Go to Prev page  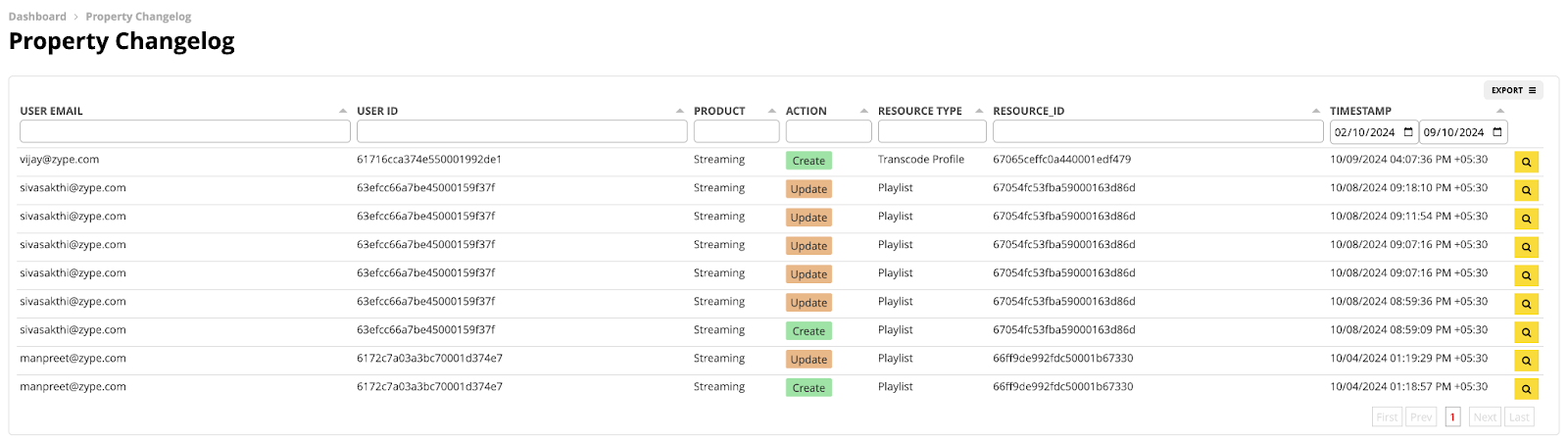1421,416
